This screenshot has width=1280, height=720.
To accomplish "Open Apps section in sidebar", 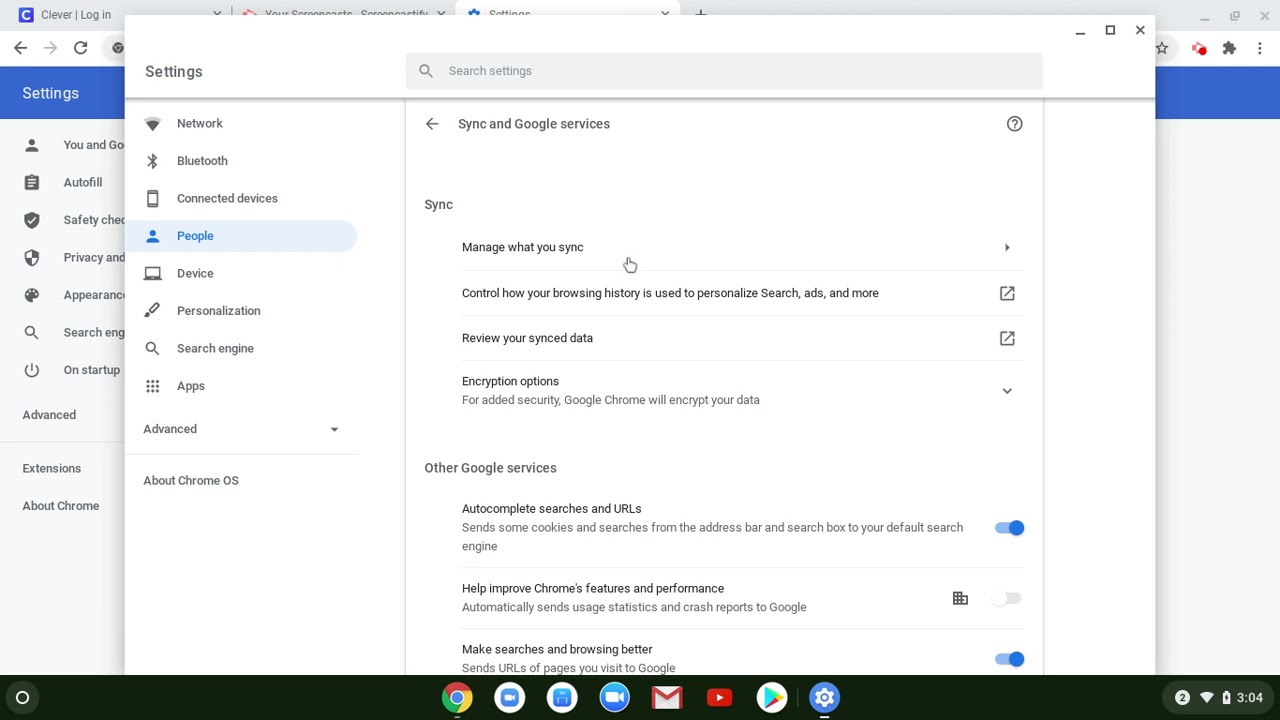I will coord(241,386).
